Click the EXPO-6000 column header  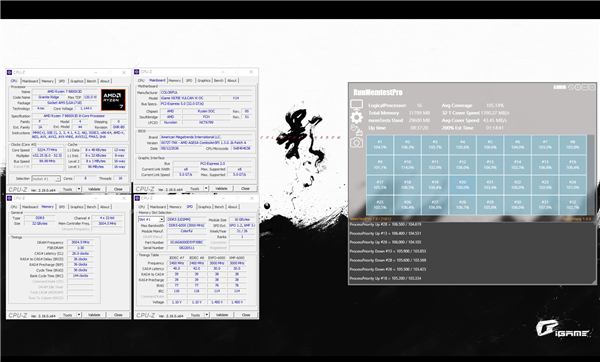click(x=217, y=258)
